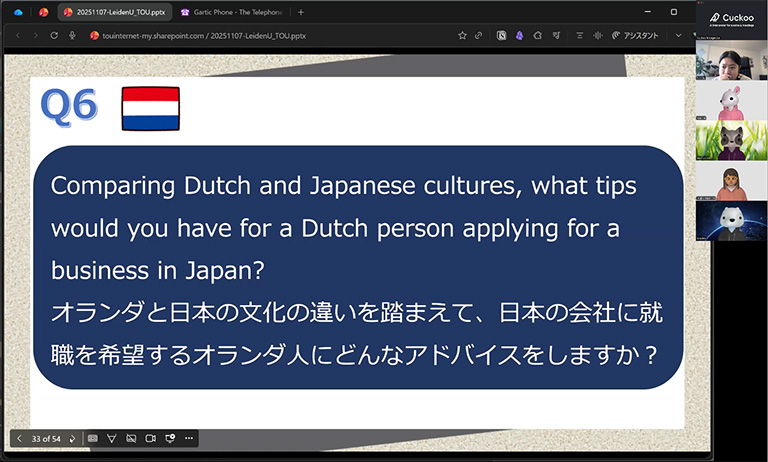Viewport: 768px width, 462px height.
Task: Copy the page link icon
Action: (479, 35)
